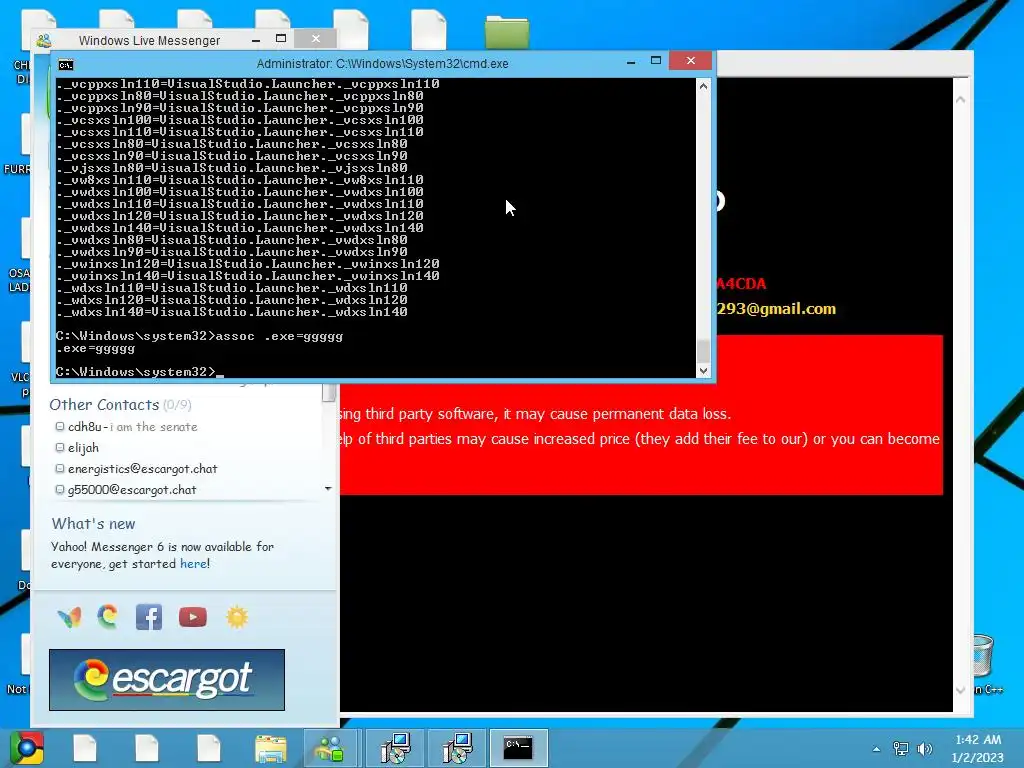The height and width of the screenshot is (768, 1024).
Task: Click dropdown arrow below contact list
Action: 328,488
